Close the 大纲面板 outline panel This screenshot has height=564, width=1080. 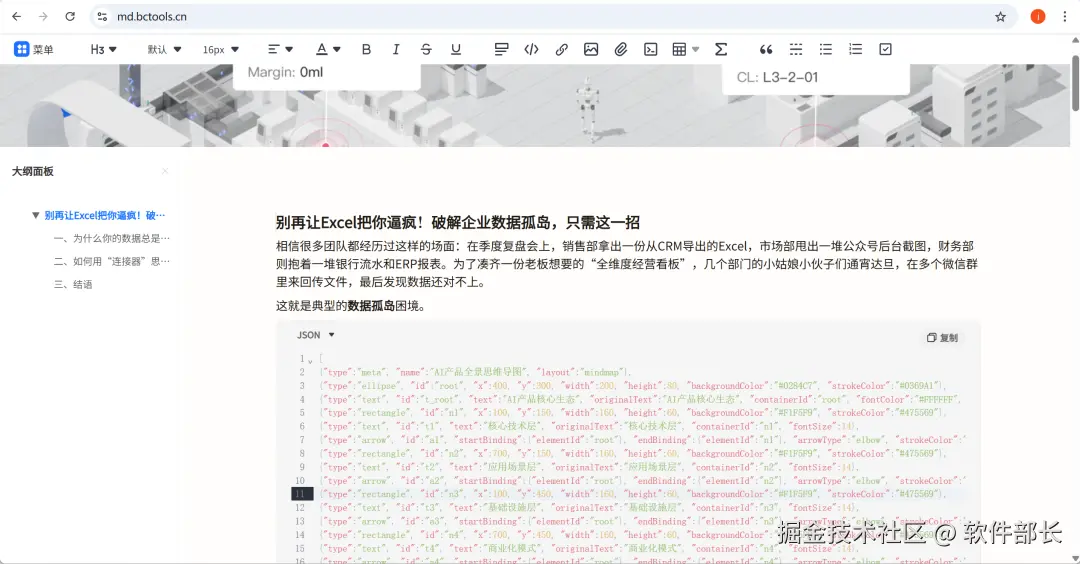click(x=165, y=171)
